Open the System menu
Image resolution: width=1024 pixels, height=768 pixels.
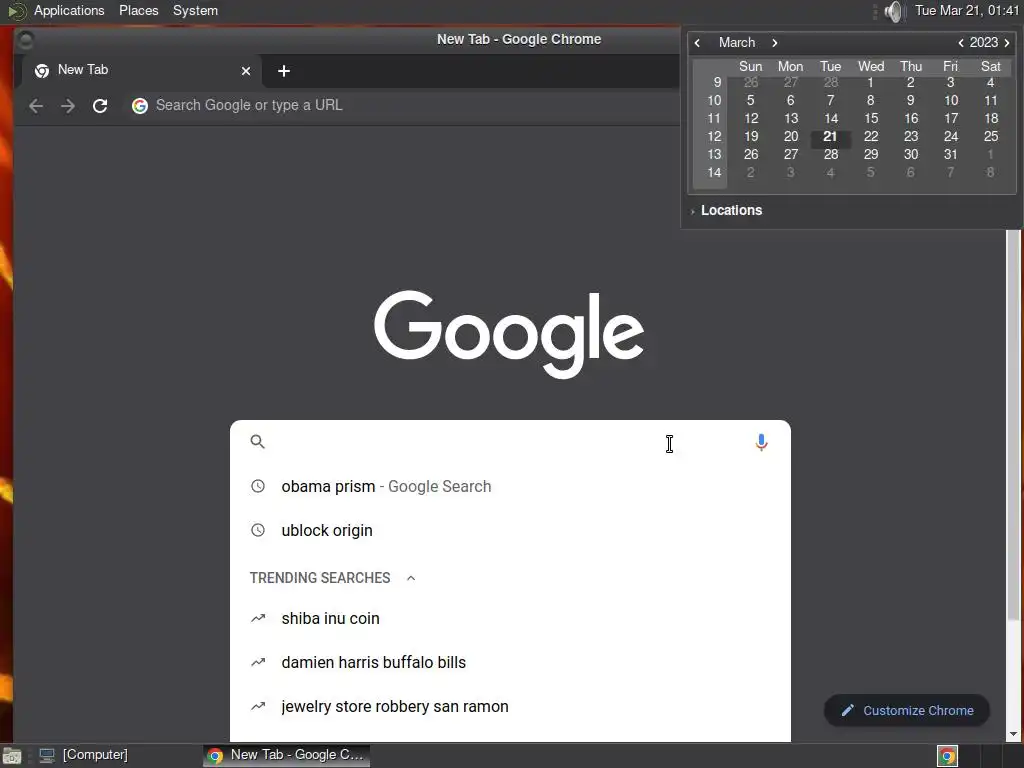pos(195,10)
